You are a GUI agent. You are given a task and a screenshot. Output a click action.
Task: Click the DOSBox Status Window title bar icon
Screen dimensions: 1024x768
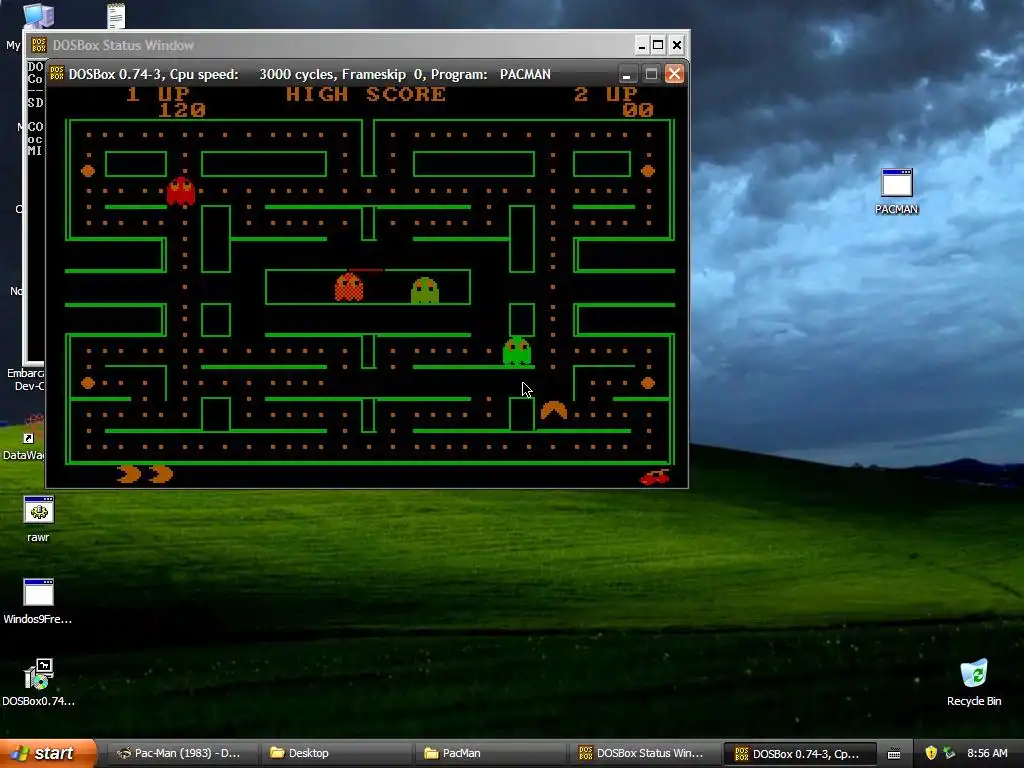(x=39, y=45)
